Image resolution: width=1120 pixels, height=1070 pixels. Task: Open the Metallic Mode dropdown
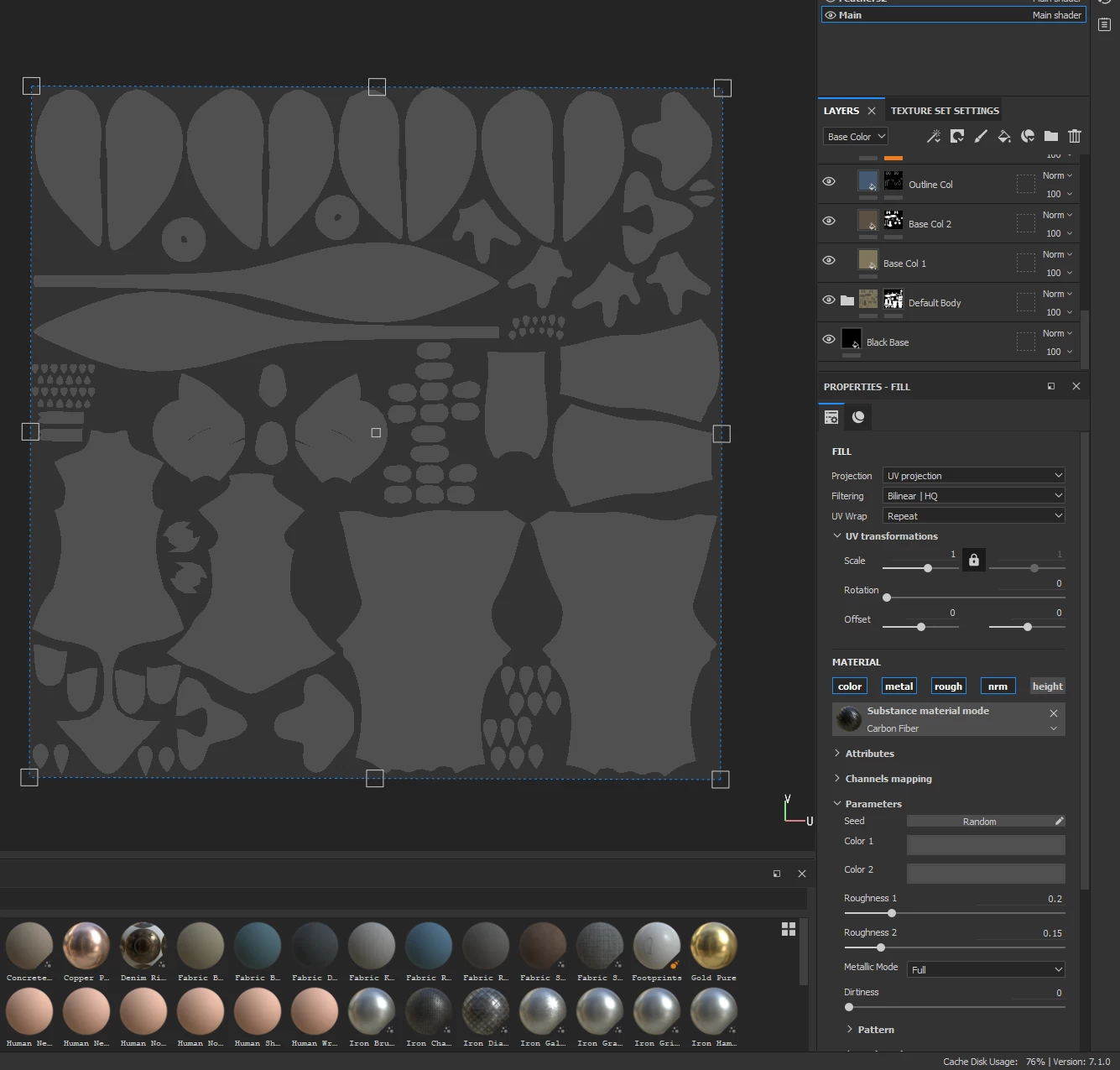click(986, 969)
